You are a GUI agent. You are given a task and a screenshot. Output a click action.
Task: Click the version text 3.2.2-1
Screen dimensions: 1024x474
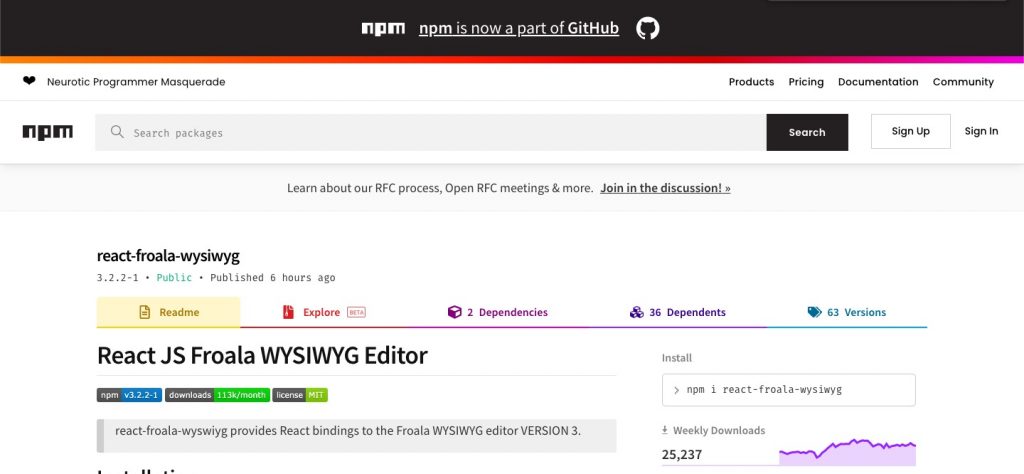[118, 277]
